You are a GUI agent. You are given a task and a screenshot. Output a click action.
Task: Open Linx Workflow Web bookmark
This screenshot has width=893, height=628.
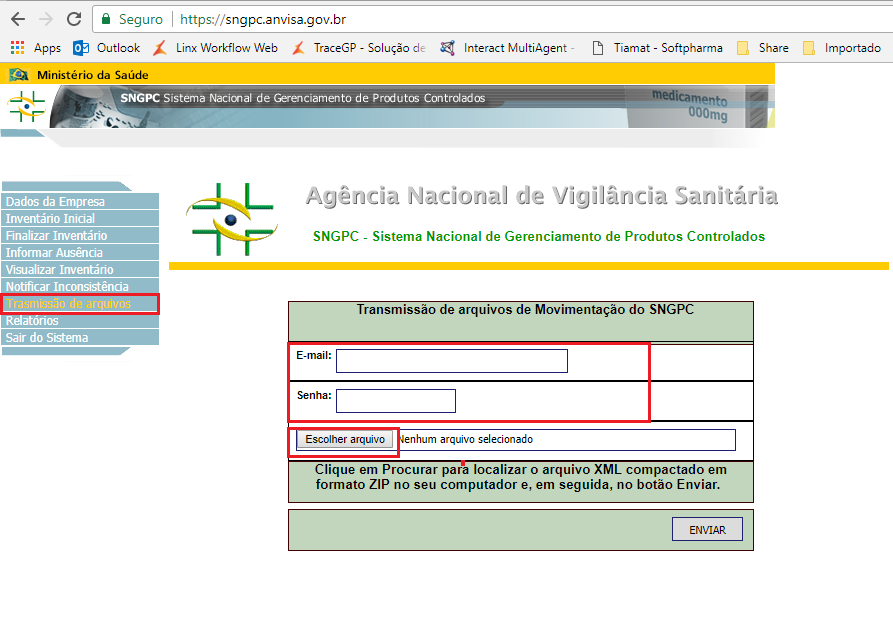[215, 48]
